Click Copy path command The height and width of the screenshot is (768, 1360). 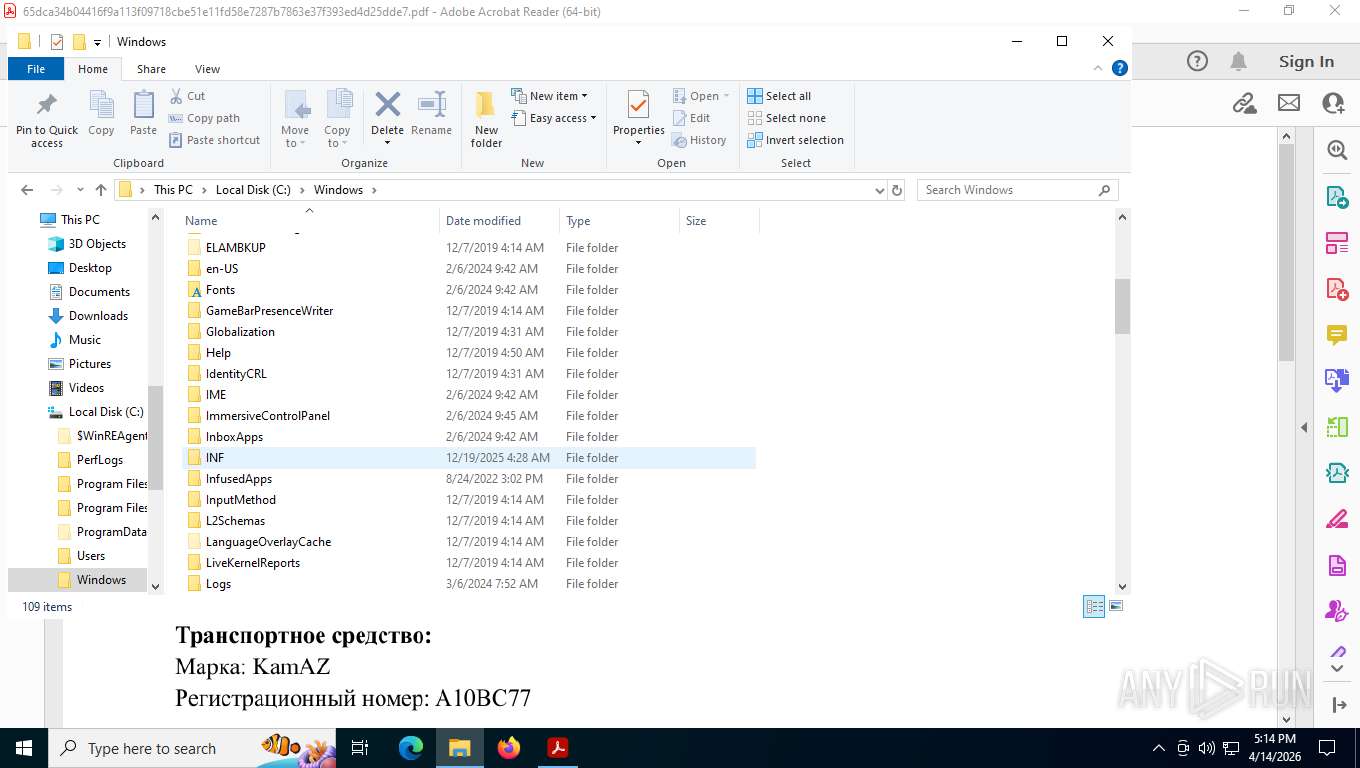pos(204,118)
